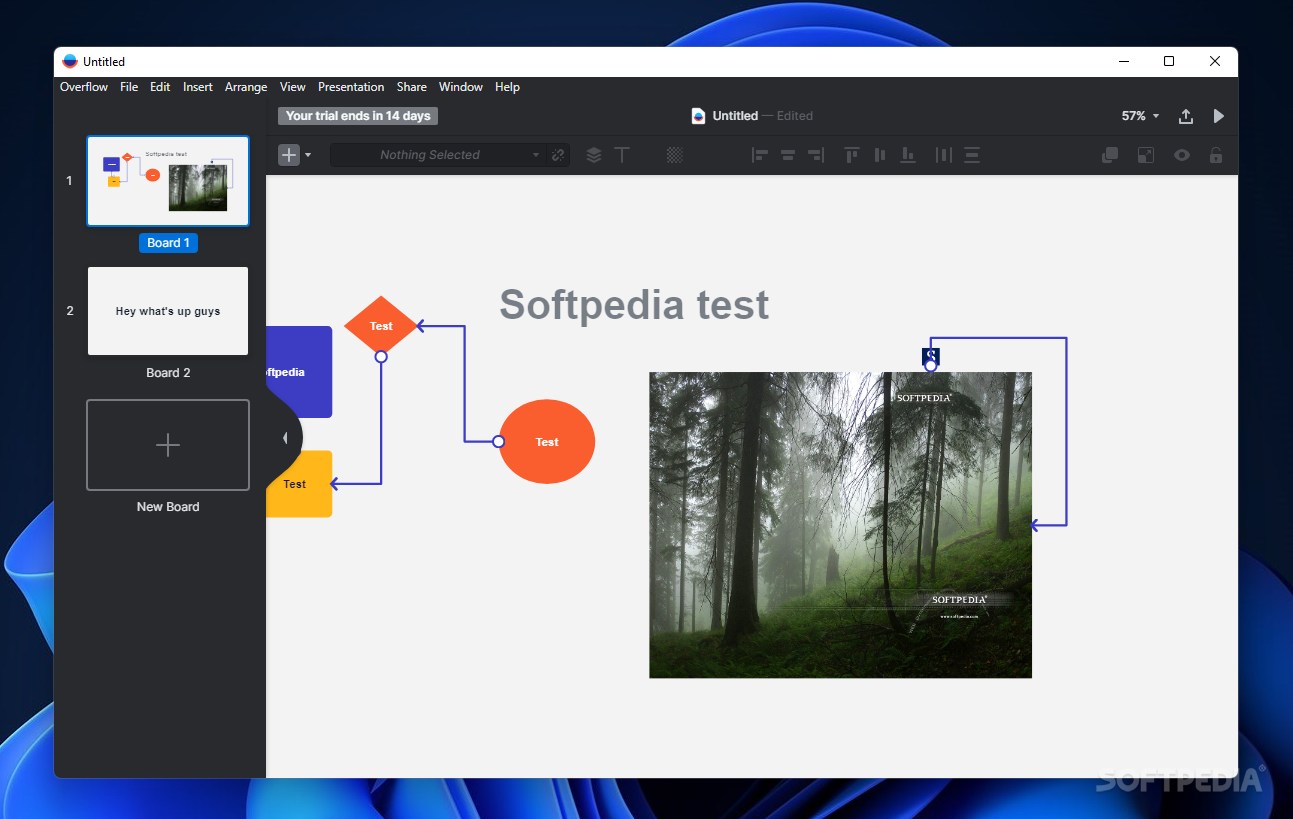1293x819 pixels.
Task: Click the mask/resize square icon in toolbar
Action: [1145, 155]
